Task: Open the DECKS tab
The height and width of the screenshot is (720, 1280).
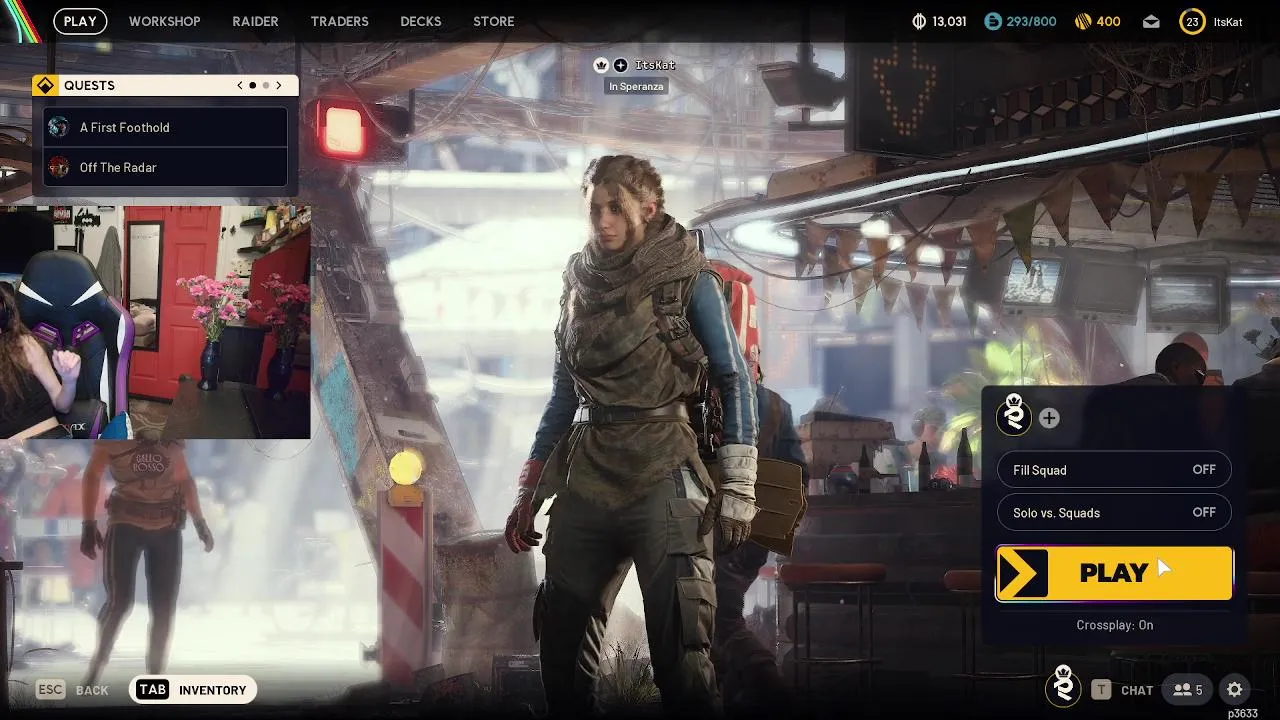Action: (x=420, y=21)
